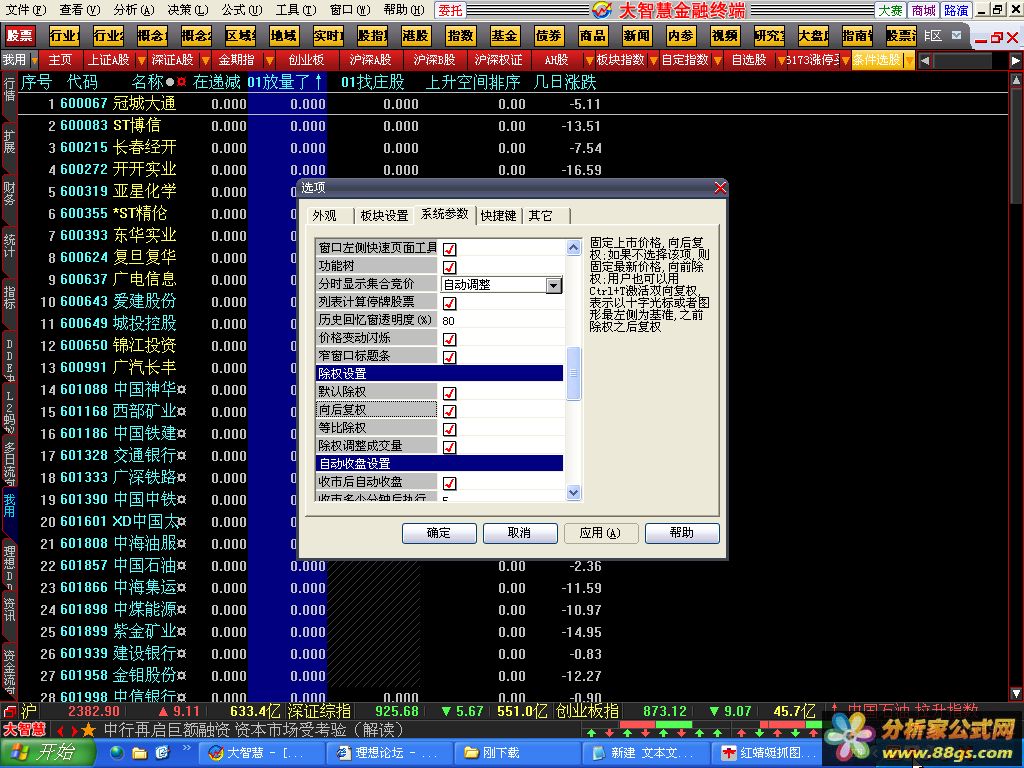
Task: Toggle the 列表计算停牌股票 checkbox
Action: point(449,302)
